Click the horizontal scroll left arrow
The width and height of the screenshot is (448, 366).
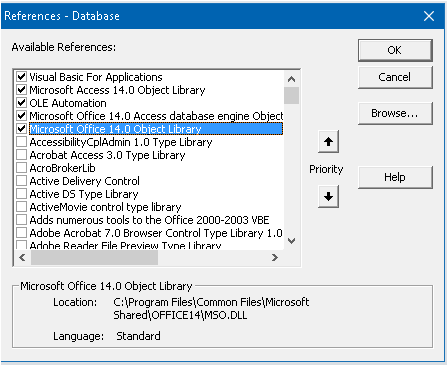point(22,257)
